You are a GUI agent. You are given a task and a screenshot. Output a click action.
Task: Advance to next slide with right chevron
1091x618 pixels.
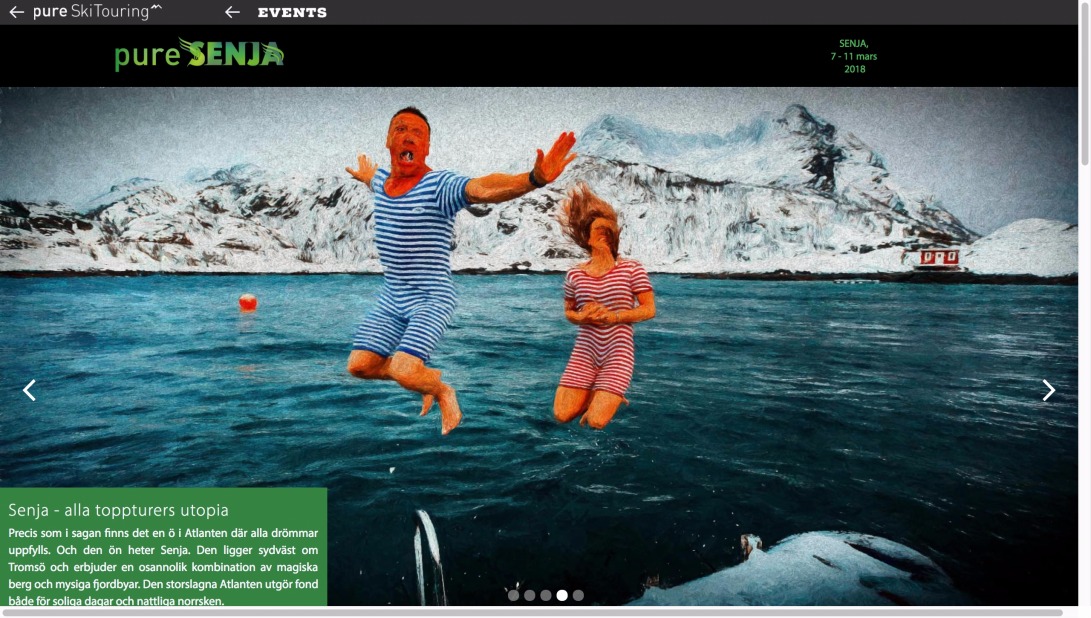1048,390
